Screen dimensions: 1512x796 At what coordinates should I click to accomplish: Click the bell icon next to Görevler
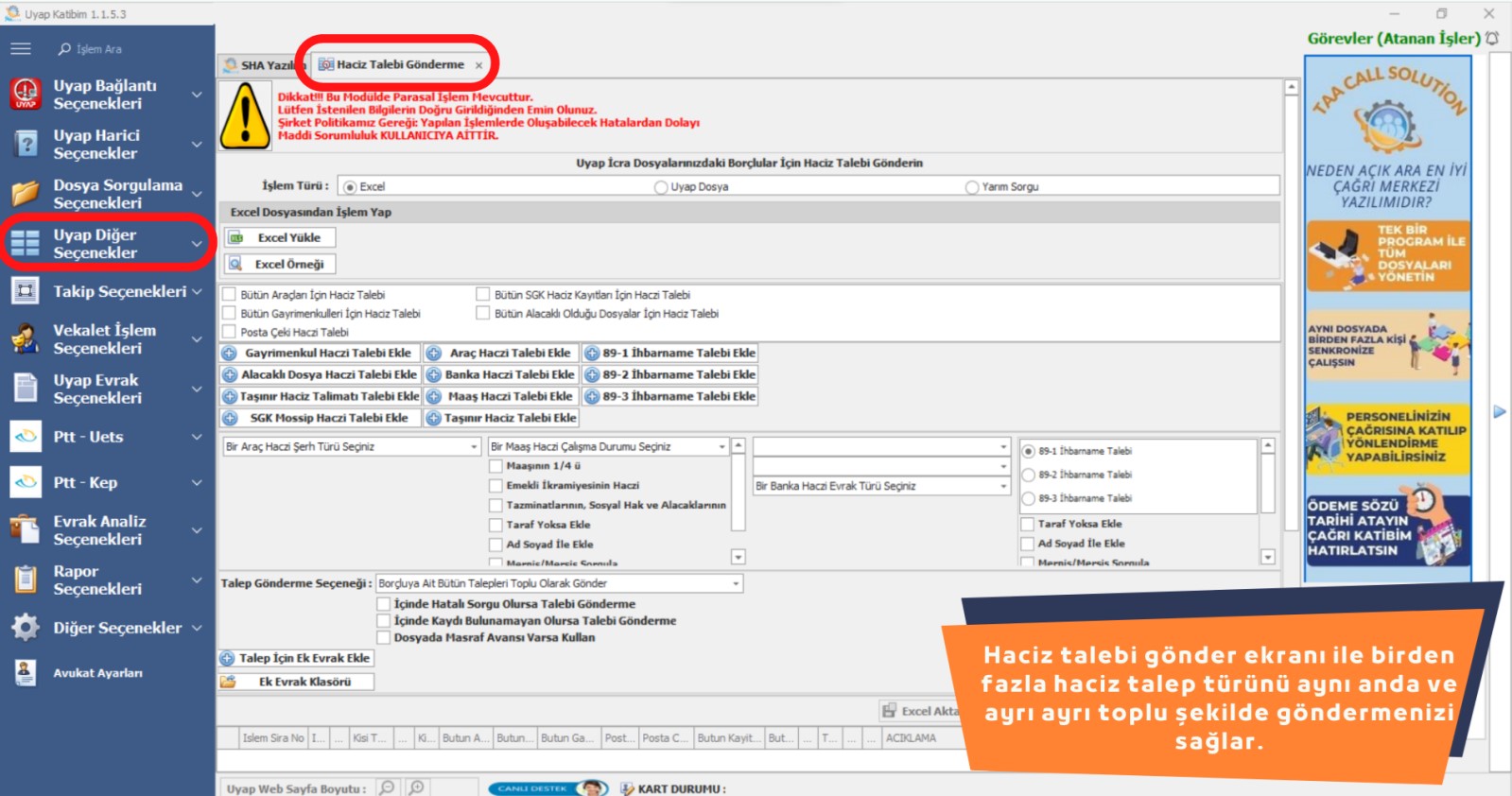1492,38
